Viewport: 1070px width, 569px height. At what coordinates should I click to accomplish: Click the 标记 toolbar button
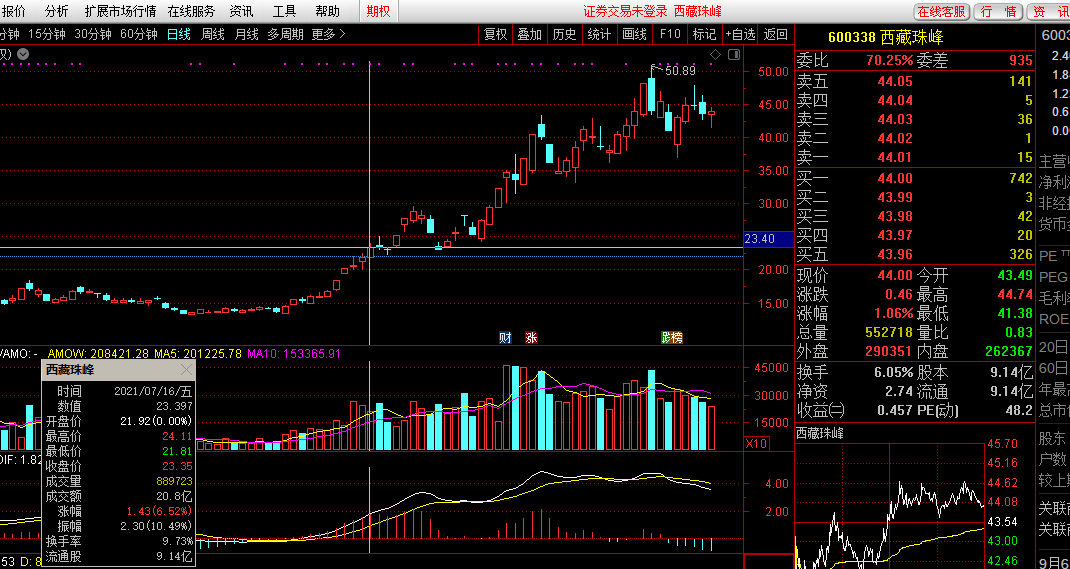click(704, 34)
